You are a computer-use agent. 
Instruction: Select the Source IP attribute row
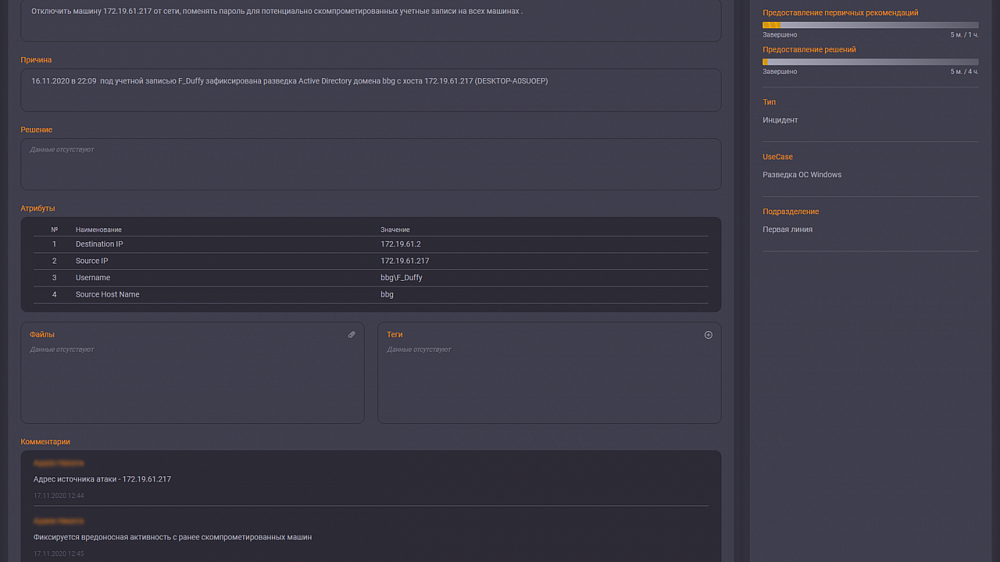pos(370,261)
